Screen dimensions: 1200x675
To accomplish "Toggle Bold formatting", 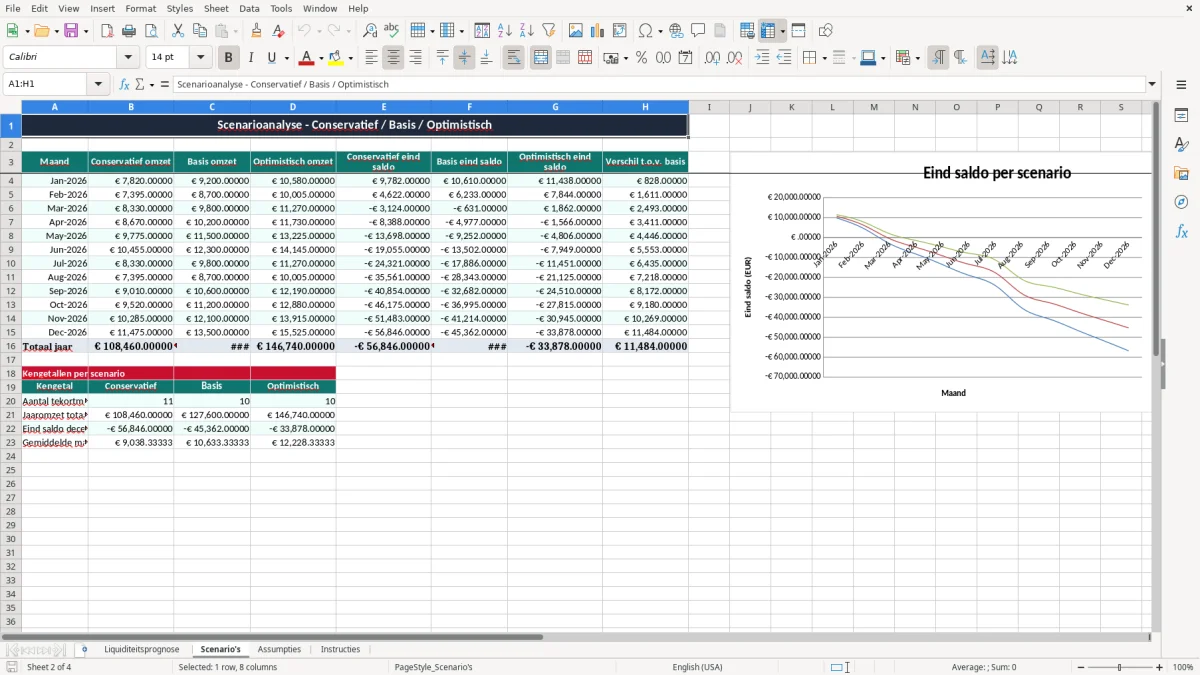I will coord(229,58).
